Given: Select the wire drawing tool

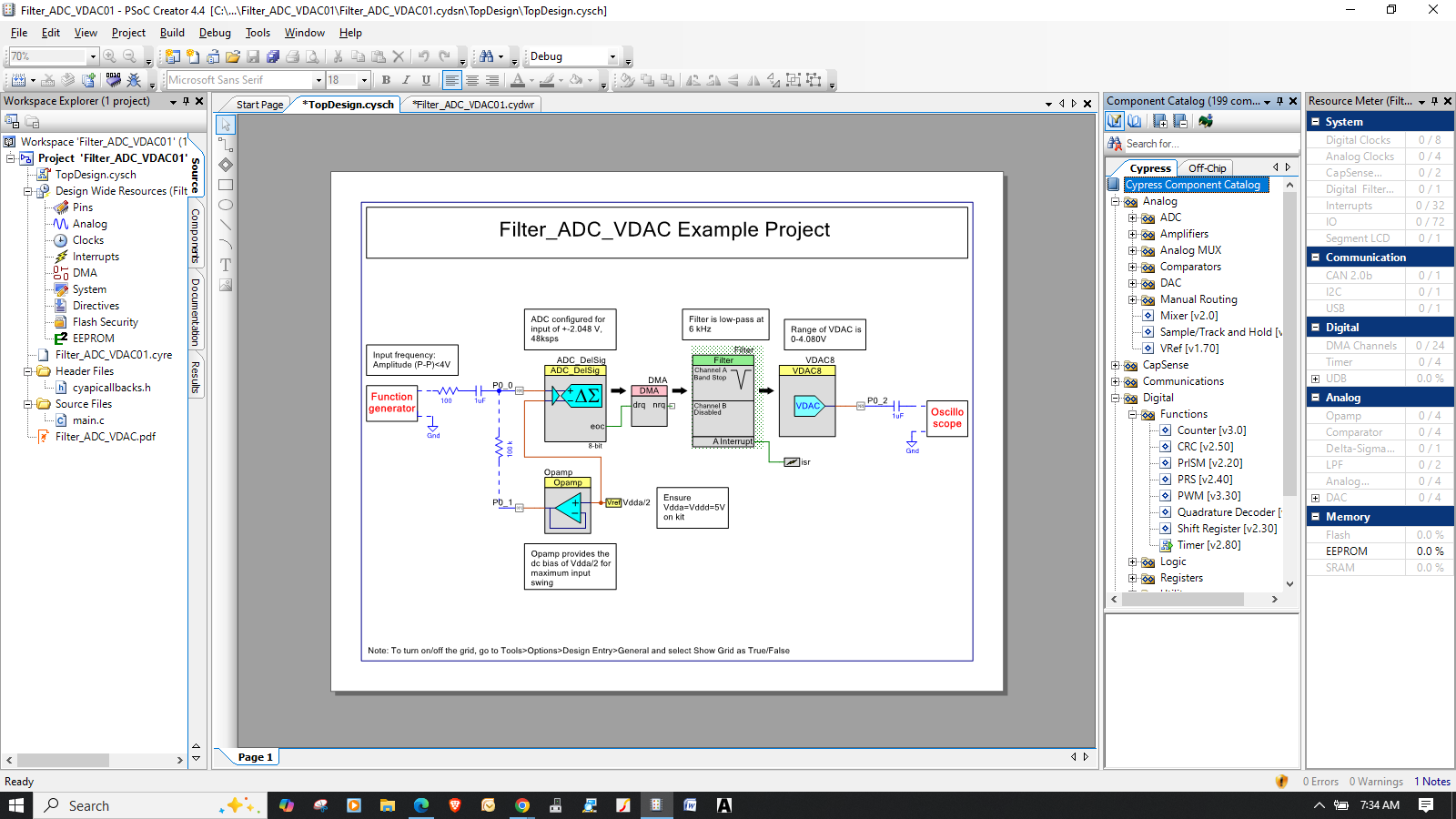Looking at the screenshot, I should pyautogui.click(x=226, y=145).
